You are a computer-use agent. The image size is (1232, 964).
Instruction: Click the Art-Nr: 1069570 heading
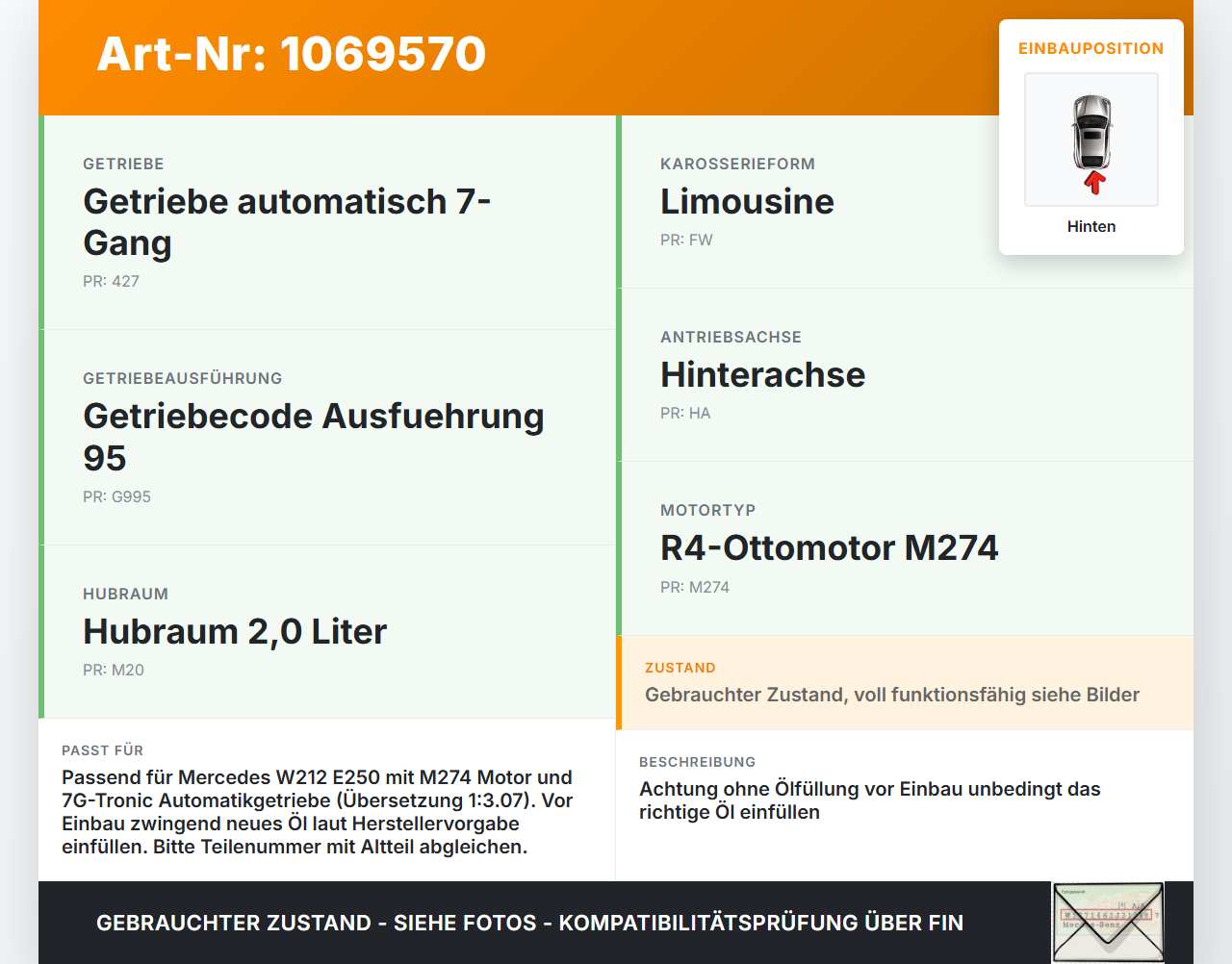[x=292, y=54]
